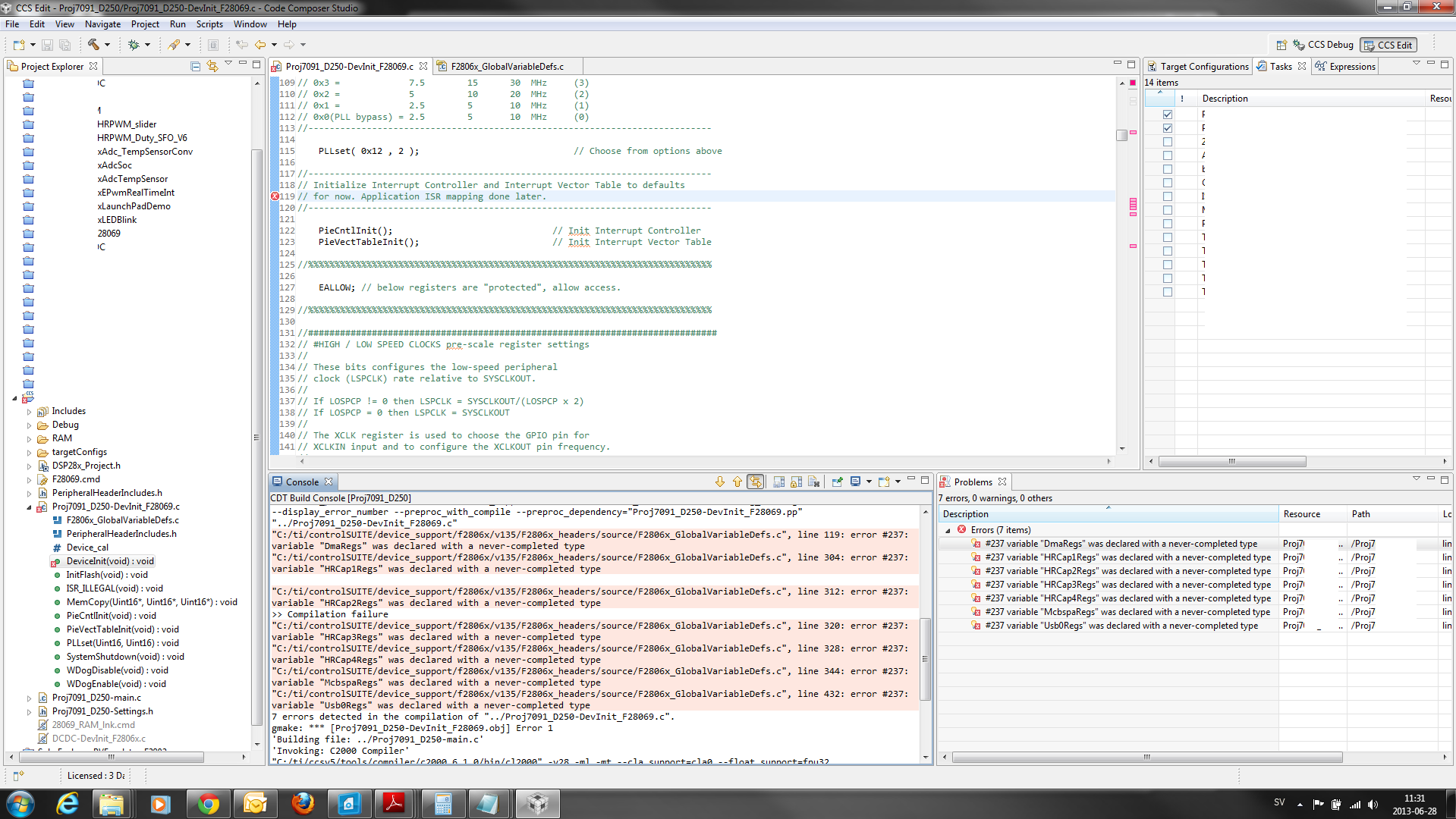The width and height of the screenshot is (1456, 819).
Task: Switch to the Expressions tab
Action: [1345, 67]
